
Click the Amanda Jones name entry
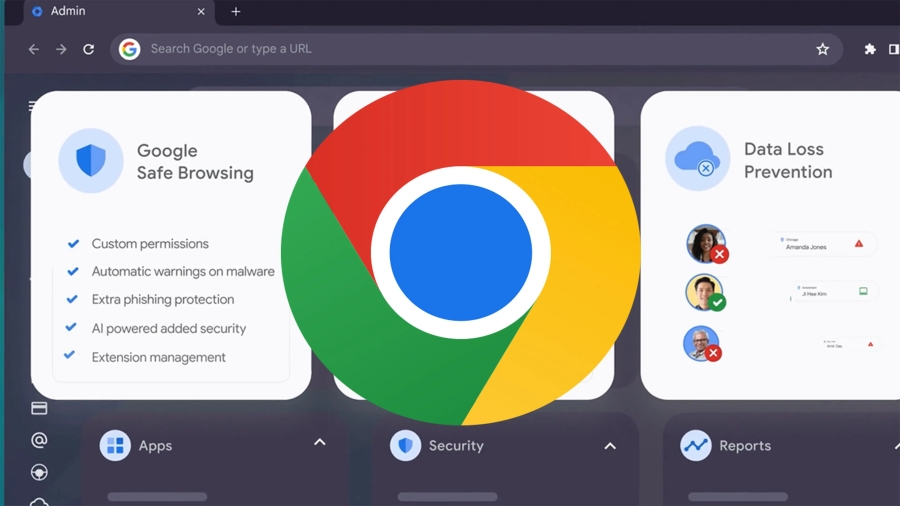806,247
